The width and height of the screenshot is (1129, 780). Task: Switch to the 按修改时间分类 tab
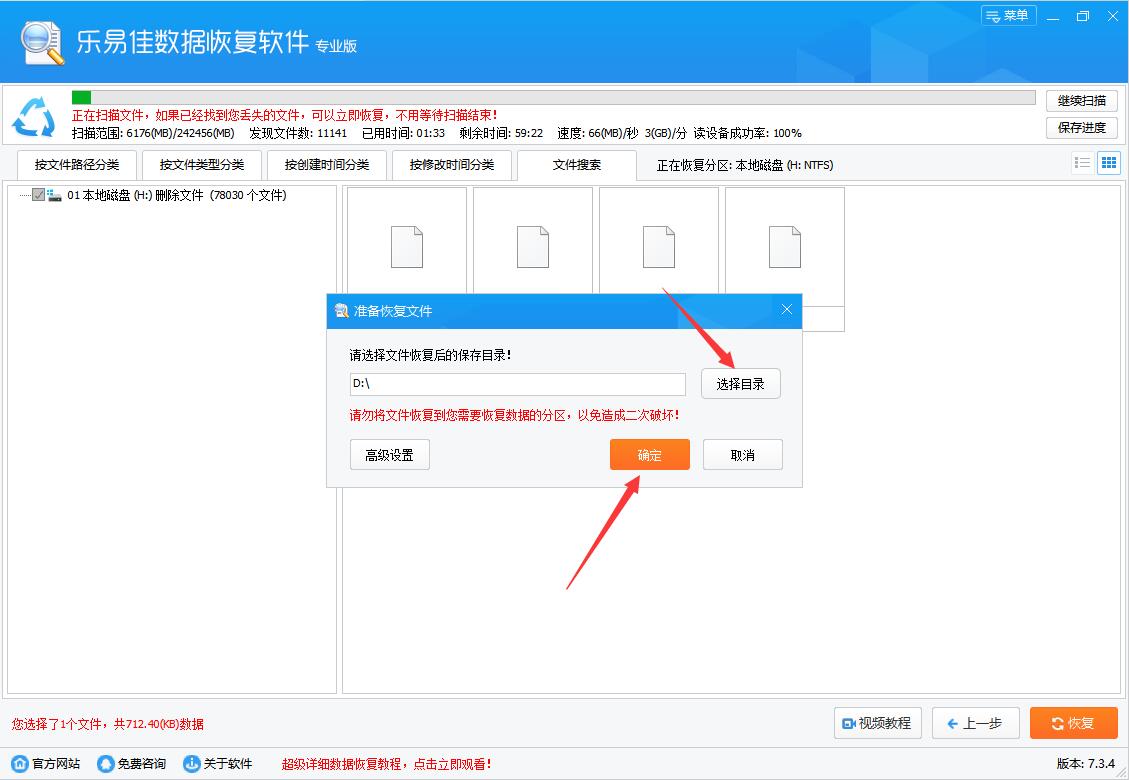(x=452, y=164)
